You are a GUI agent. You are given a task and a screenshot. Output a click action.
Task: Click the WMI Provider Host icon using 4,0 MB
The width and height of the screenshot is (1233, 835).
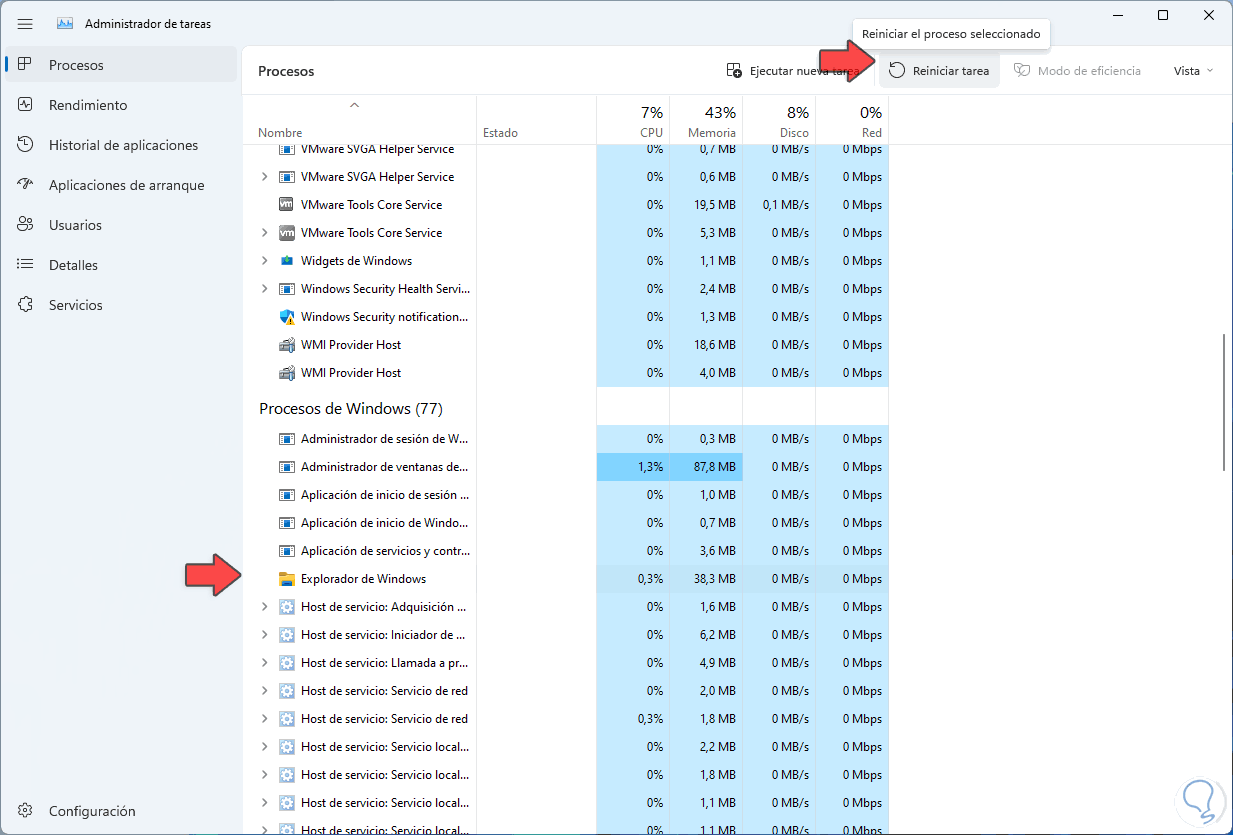tap(286, 373)
